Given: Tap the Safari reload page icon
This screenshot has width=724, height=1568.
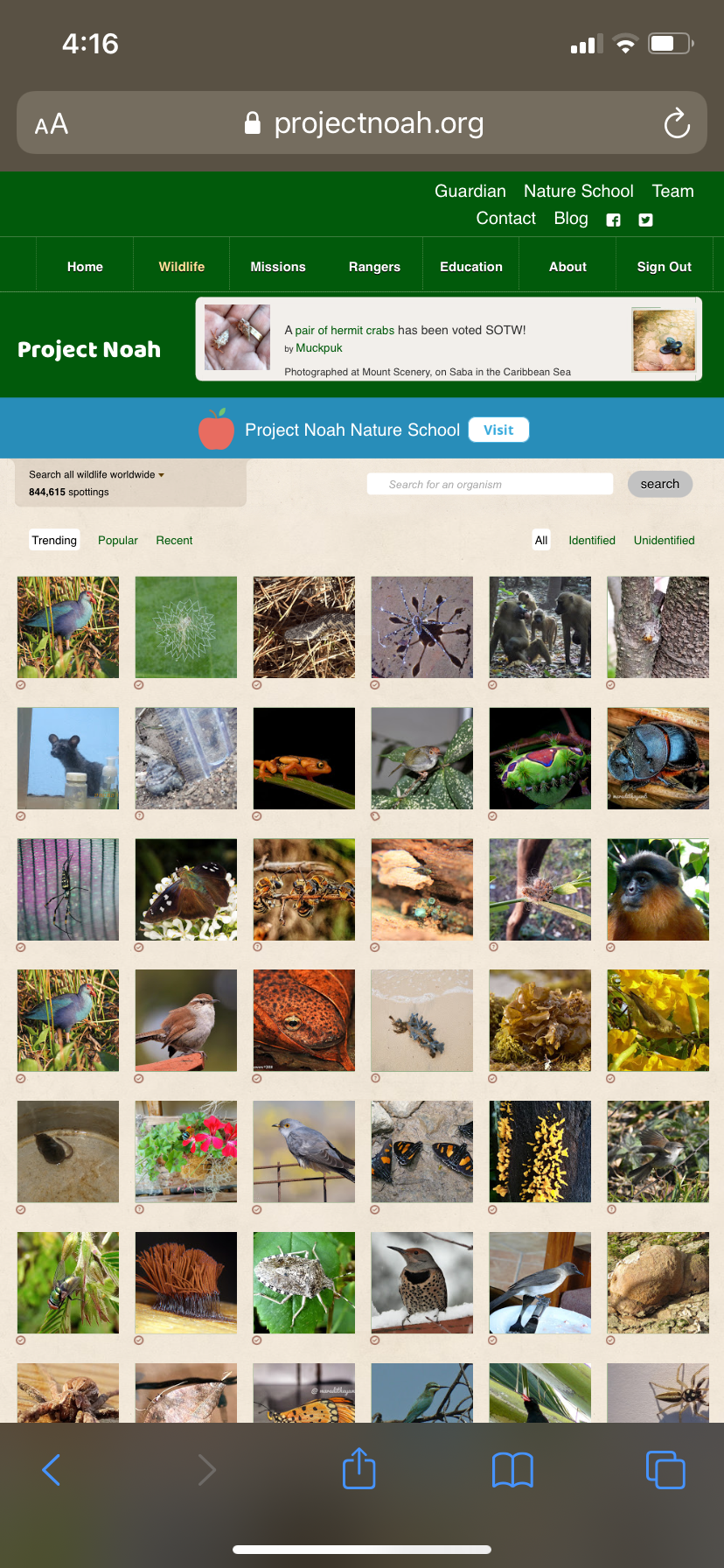Looking at the screenshot, I should [x=677, y=123].
